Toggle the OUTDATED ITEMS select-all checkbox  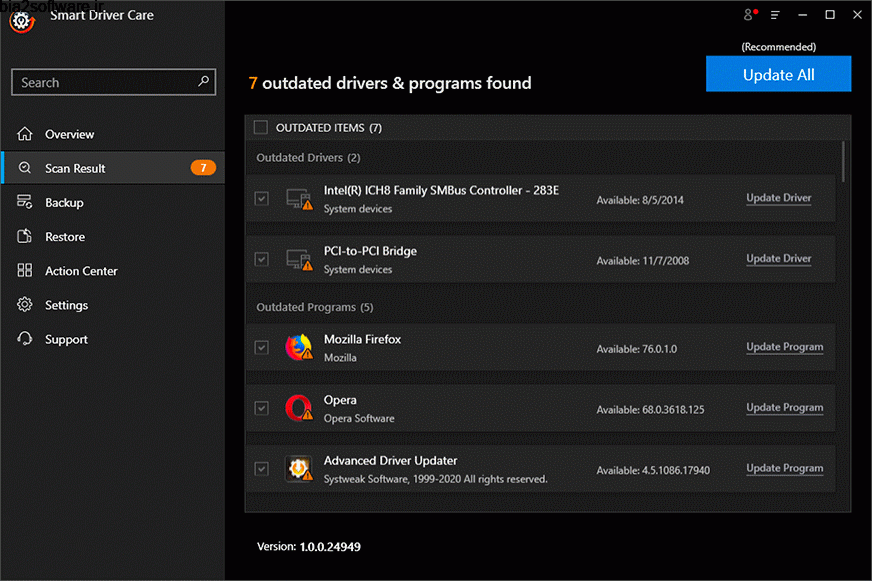click(x=261, y=128)
